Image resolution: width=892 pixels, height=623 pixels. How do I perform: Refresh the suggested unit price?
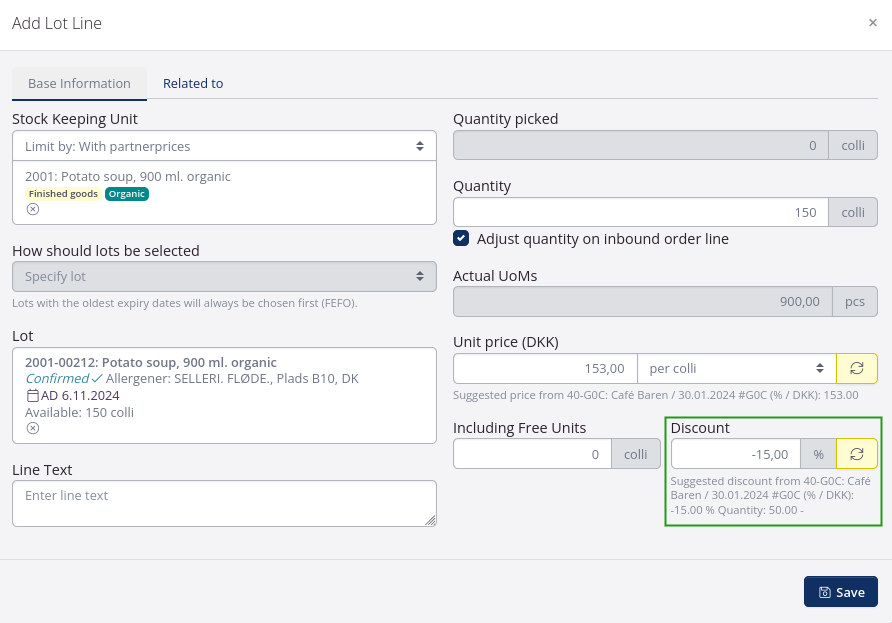click(x=856, y=369)
